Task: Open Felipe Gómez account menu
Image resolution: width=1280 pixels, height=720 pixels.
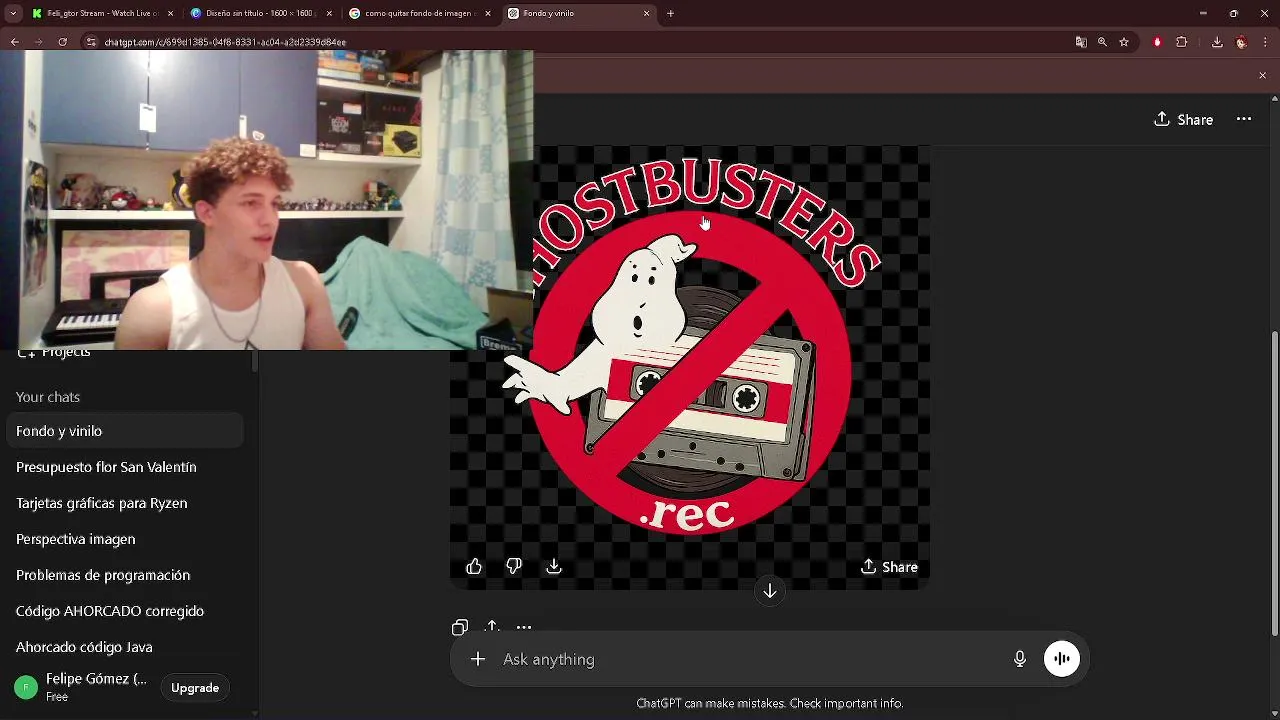Action: pyautogui.click(x=82, y=687)
